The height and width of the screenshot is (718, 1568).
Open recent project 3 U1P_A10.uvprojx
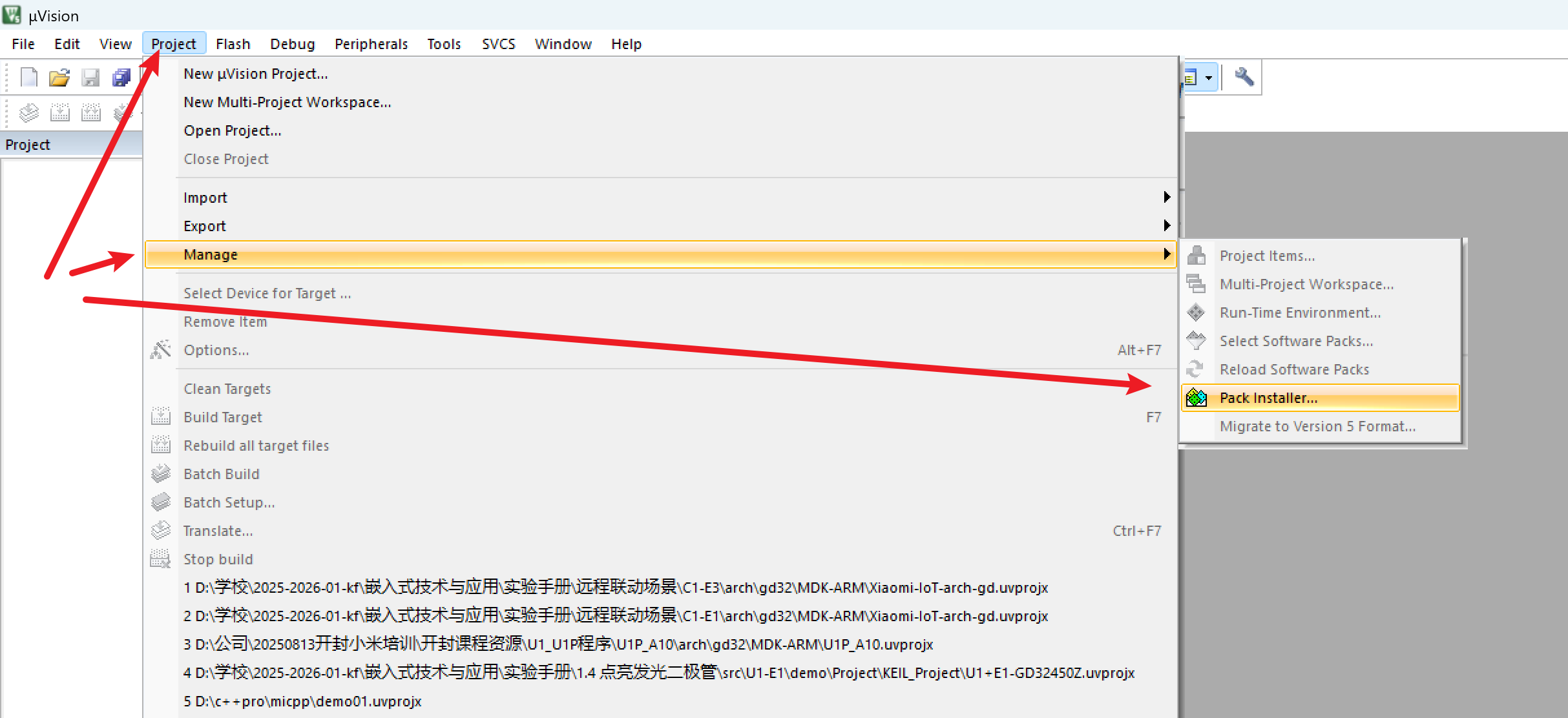(660, 644)
